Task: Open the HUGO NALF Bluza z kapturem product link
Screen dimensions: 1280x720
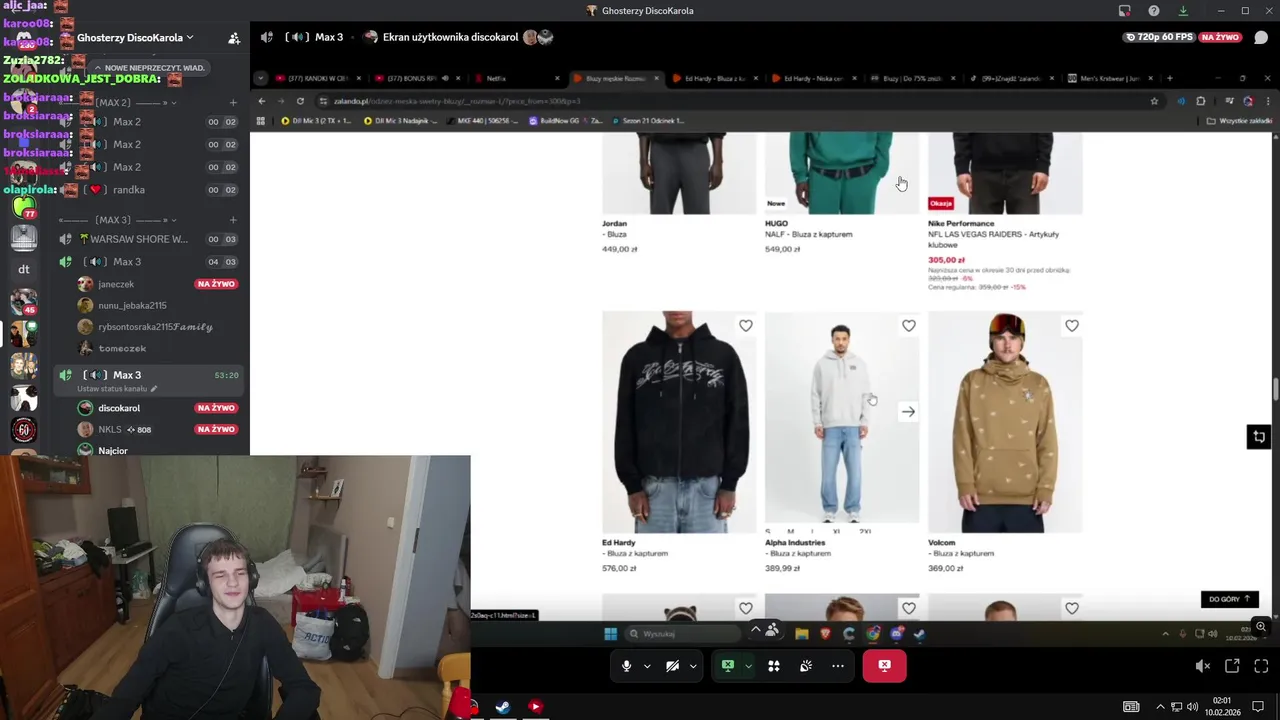Action: tap(808, 234)
